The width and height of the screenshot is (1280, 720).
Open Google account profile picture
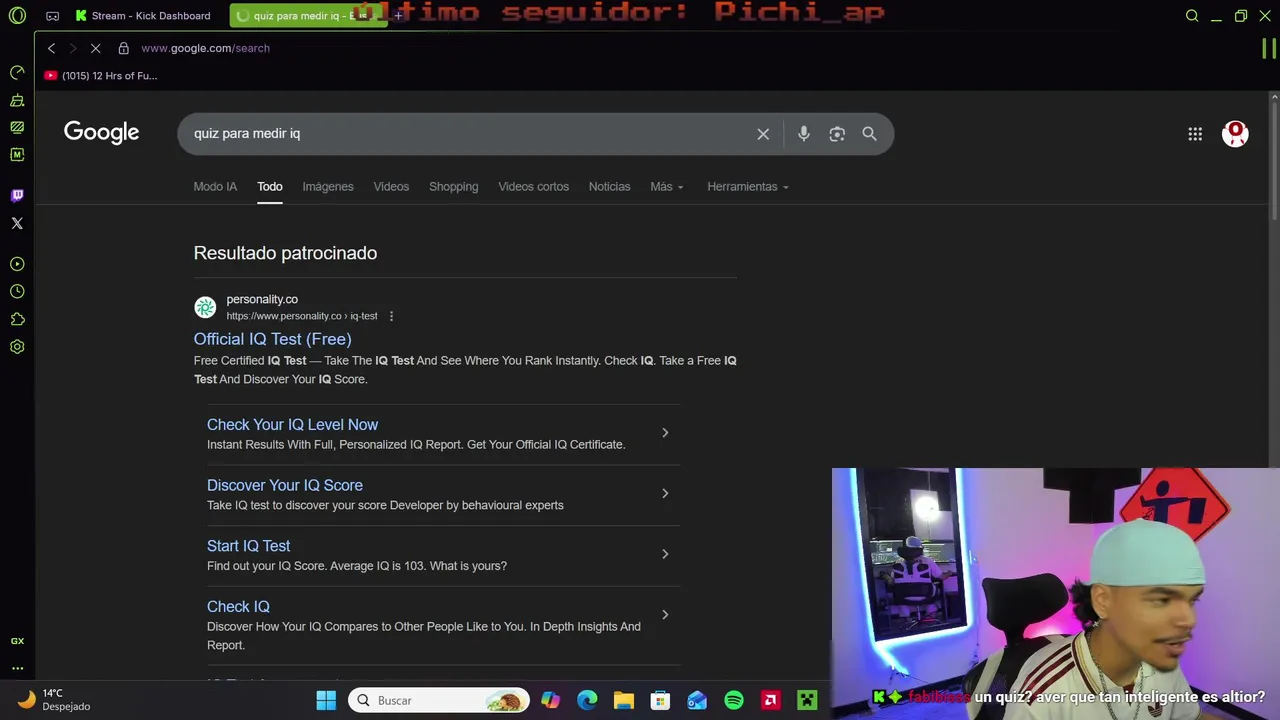(1235, 134)
